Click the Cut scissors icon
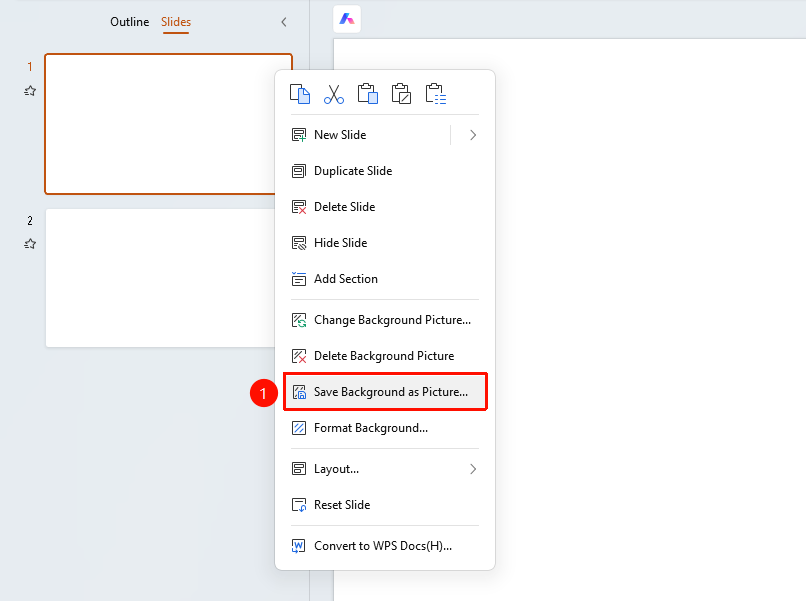The image size is (806, 601). tap(334, 94)
